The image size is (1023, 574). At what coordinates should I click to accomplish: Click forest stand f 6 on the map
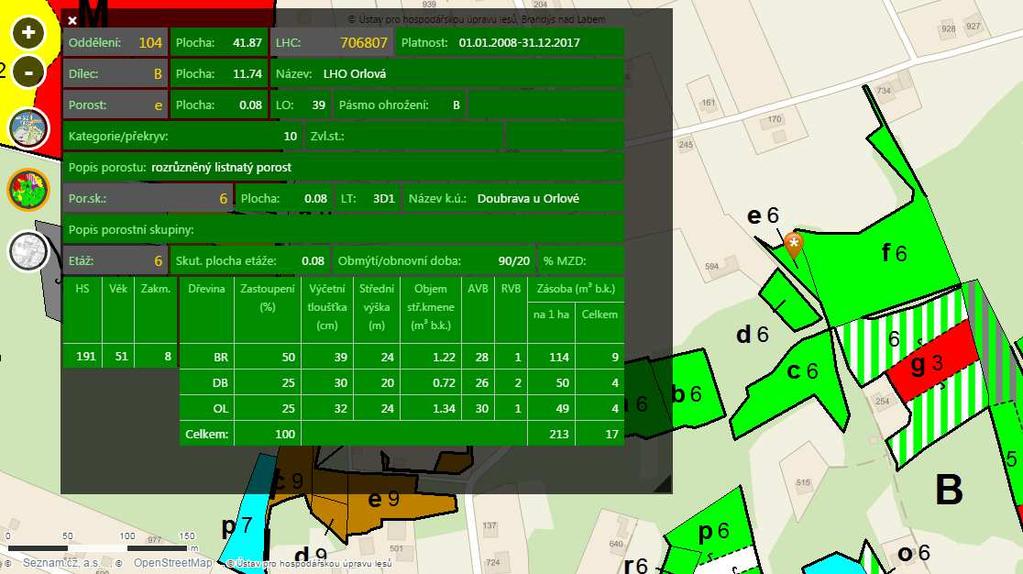click(894, 252)
